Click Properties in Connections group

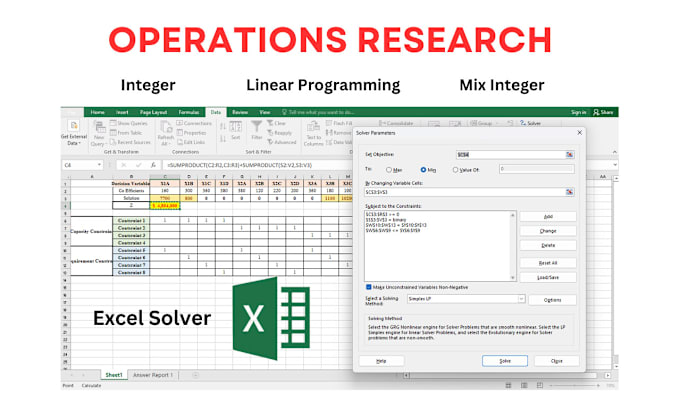point(191,133)
